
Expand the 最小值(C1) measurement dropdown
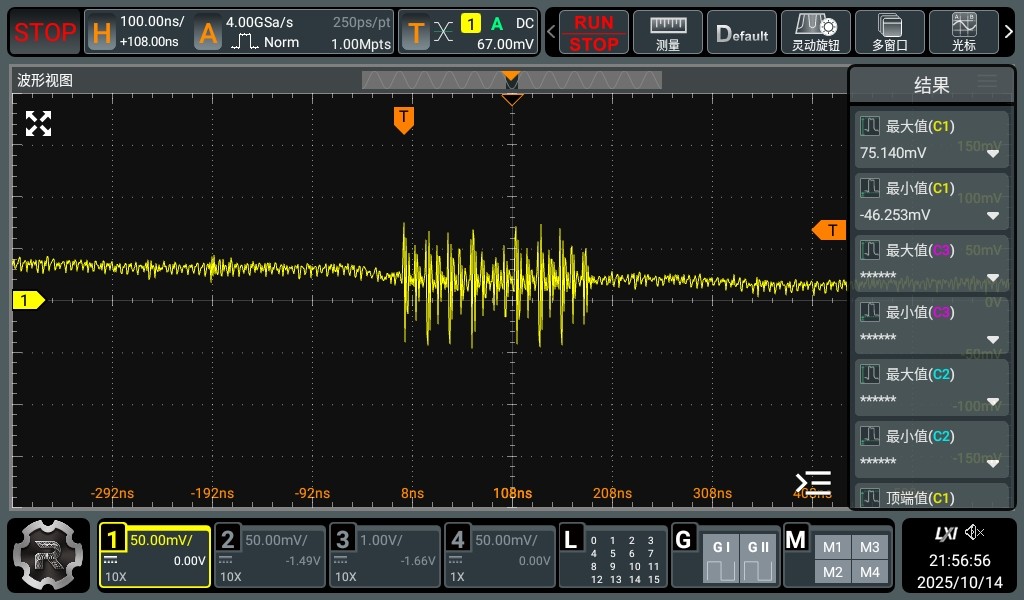[x=992, y=216]
